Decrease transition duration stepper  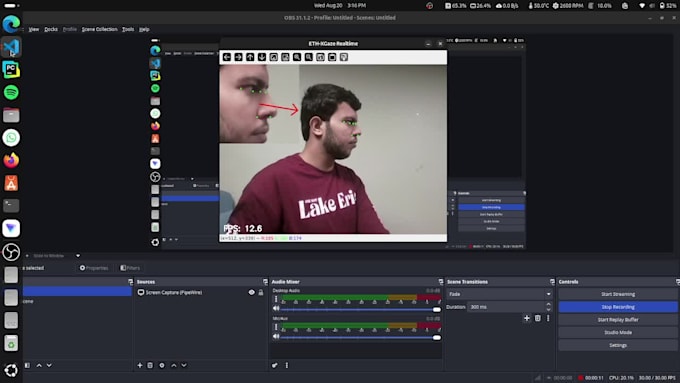[x=549, y=309]
